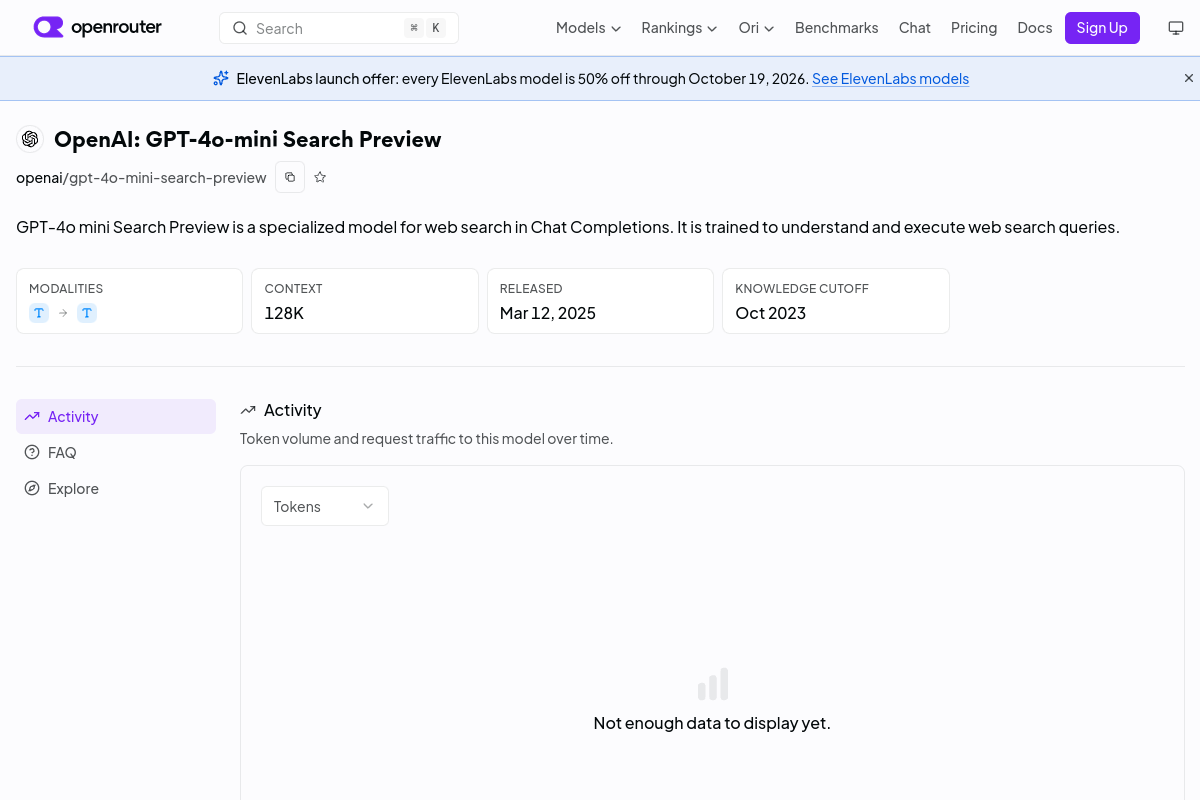Click the openai provider link in slug
Image resolution: width=1200 pixels, height=800 pixels.
click(39, 177)
